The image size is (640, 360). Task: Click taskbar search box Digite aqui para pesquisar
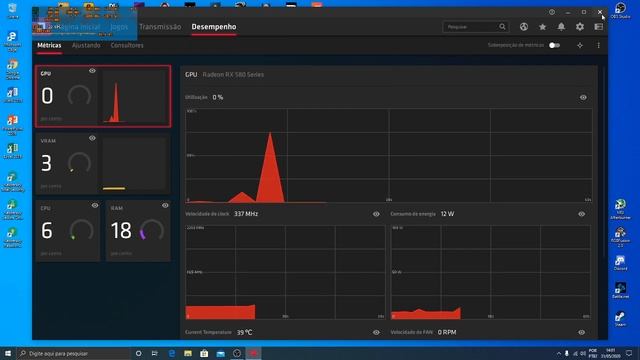pyautogui.click(x=73, y=353)
